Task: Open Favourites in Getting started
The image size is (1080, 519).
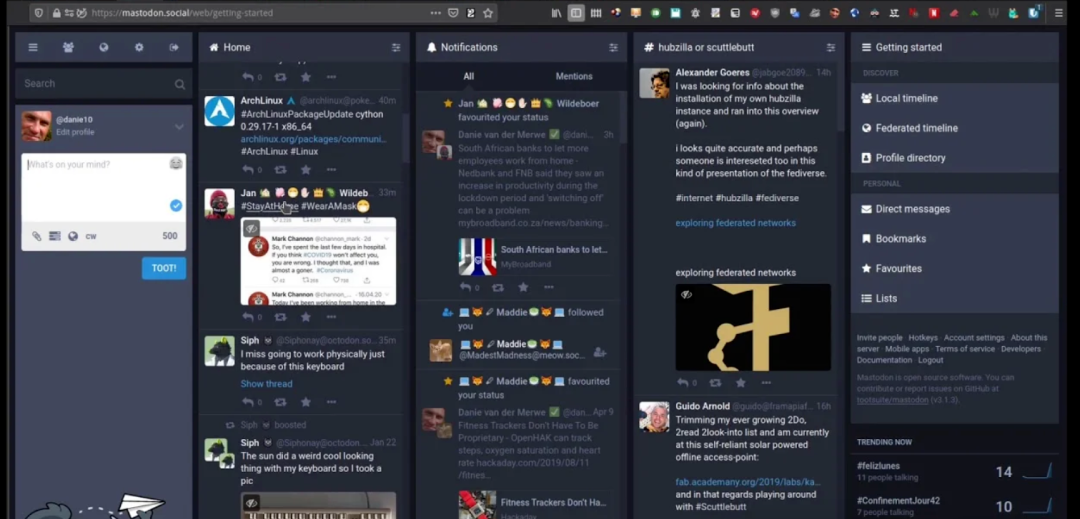Action: (x=955, y=268)
